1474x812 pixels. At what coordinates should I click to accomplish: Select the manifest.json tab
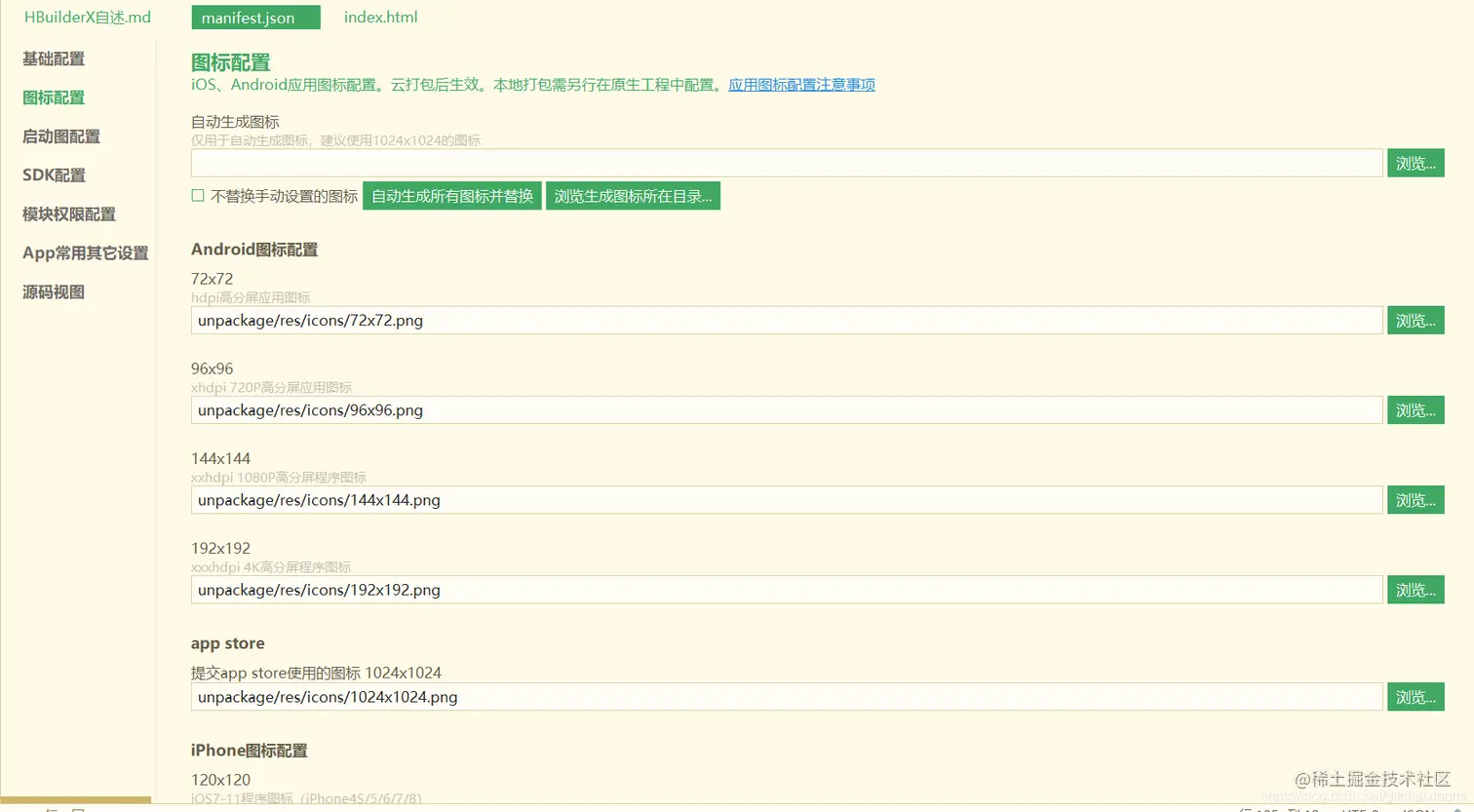click(x=255, y=17)
